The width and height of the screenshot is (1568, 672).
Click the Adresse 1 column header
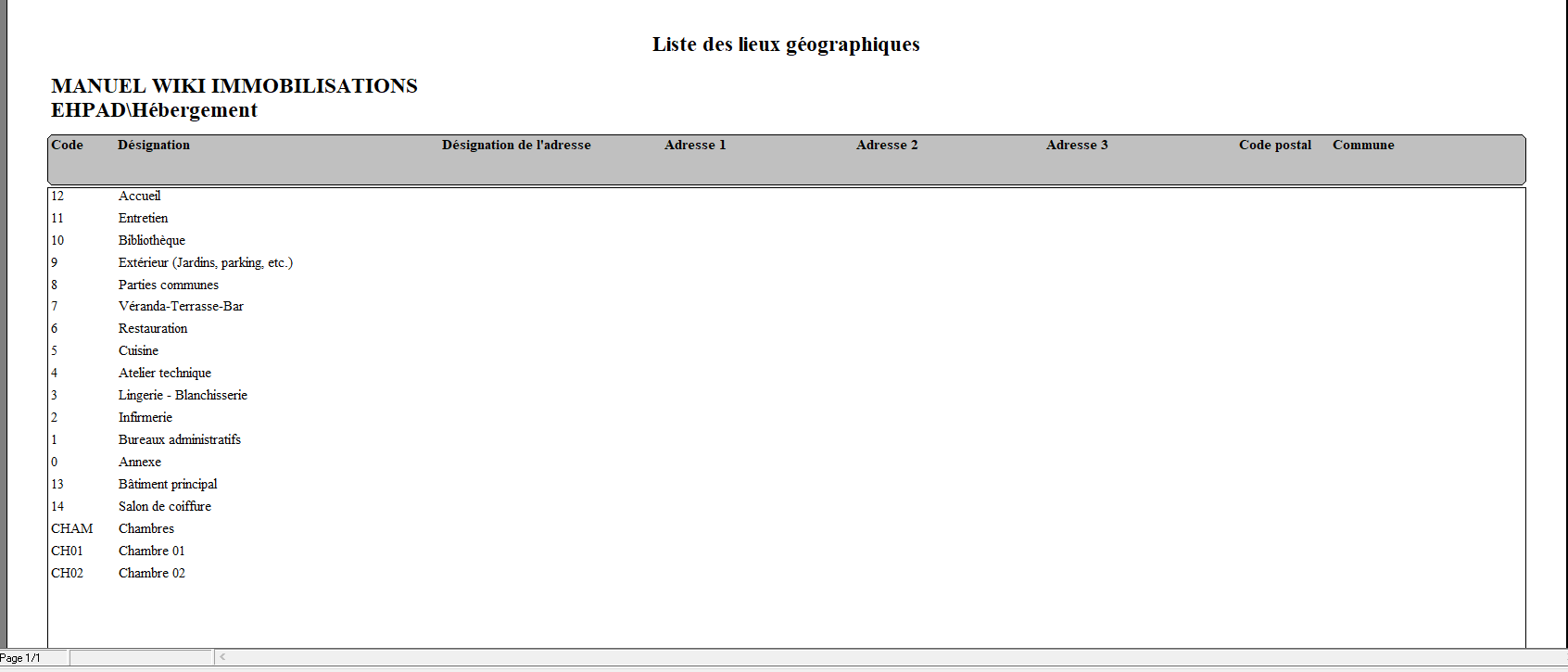click(695, 145)
